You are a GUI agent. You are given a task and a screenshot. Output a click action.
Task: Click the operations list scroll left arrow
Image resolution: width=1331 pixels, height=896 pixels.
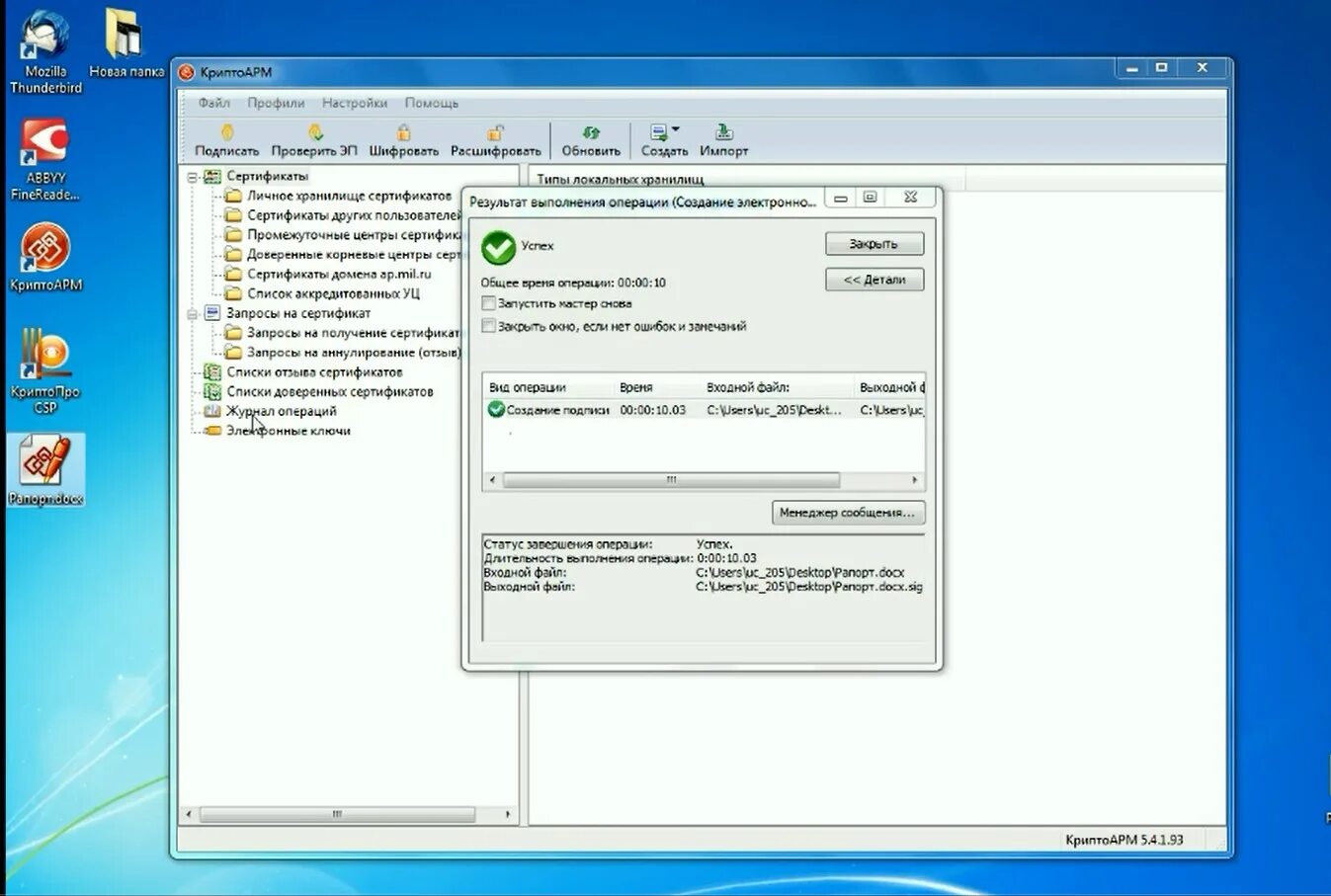(x=492, y=480)
